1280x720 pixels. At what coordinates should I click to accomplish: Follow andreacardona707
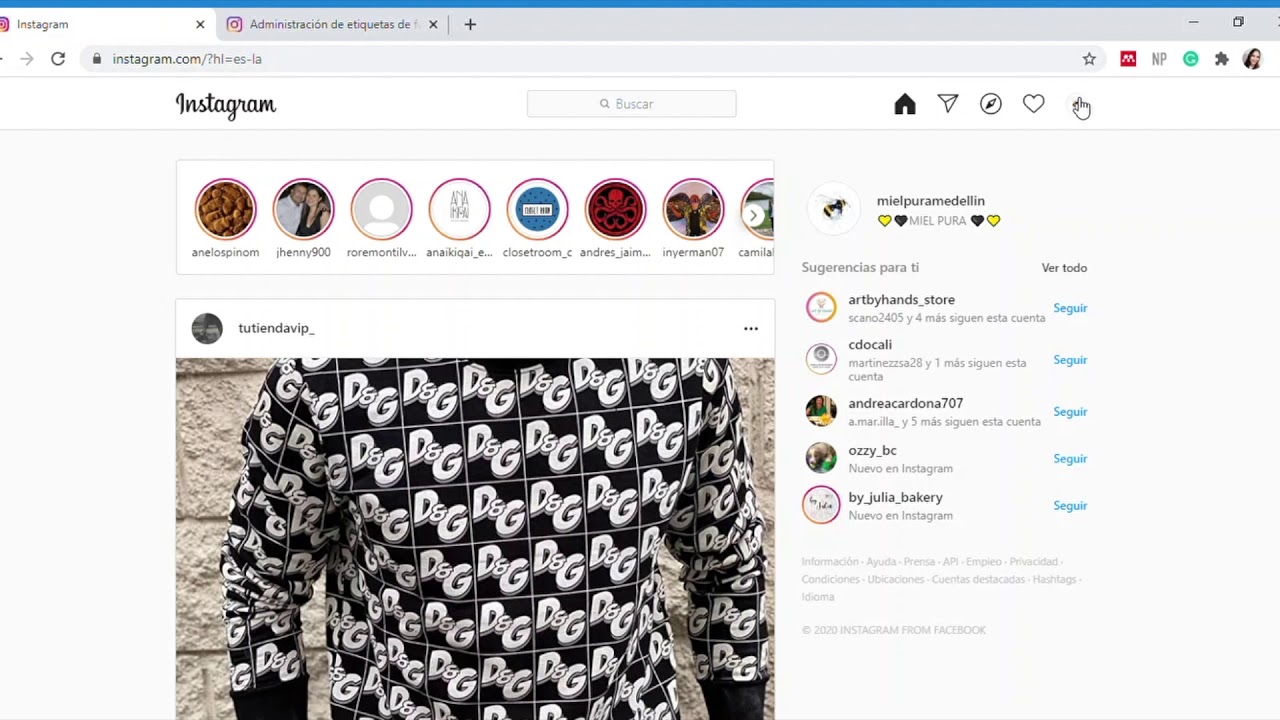tap(1070, 412)
